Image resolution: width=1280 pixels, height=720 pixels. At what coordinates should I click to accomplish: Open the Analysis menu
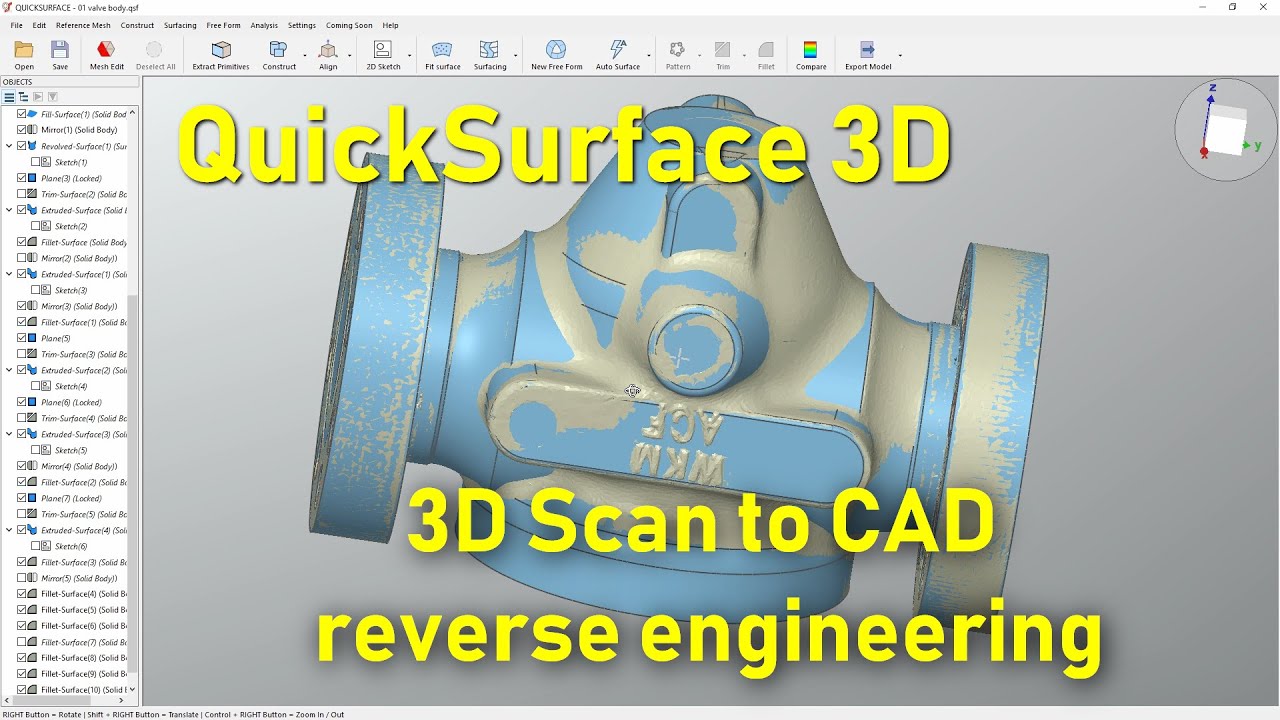(264, 25)
